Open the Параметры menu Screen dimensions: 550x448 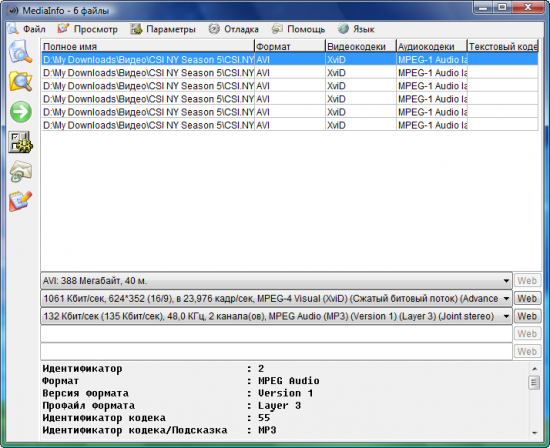coord(163,29)
